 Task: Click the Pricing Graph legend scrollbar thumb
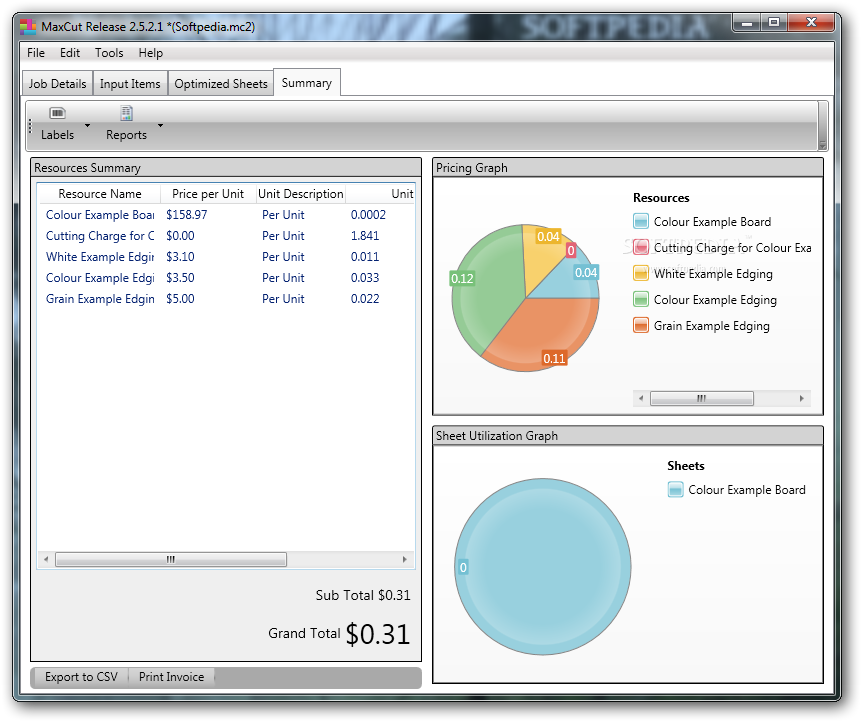pos(701,398)
